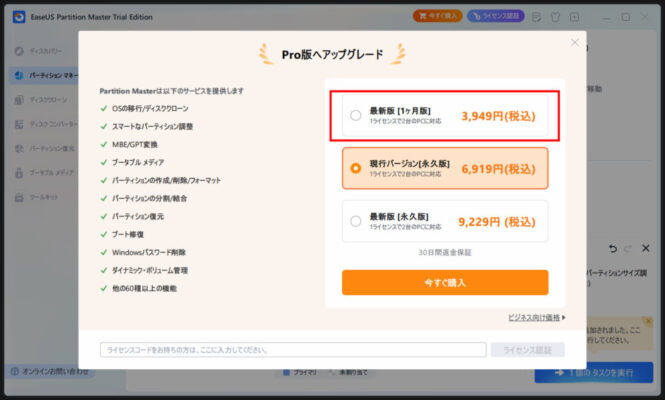Click the Pro版へアップグレード heading
Screen dimensions: 665x400
click(x=332, y=54)
